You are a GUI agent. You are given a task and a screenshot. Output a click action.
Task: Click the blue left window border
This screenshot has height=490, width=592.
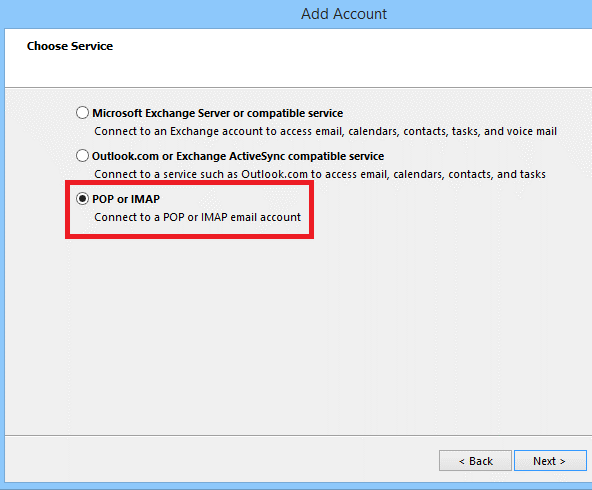click(2, 257)
